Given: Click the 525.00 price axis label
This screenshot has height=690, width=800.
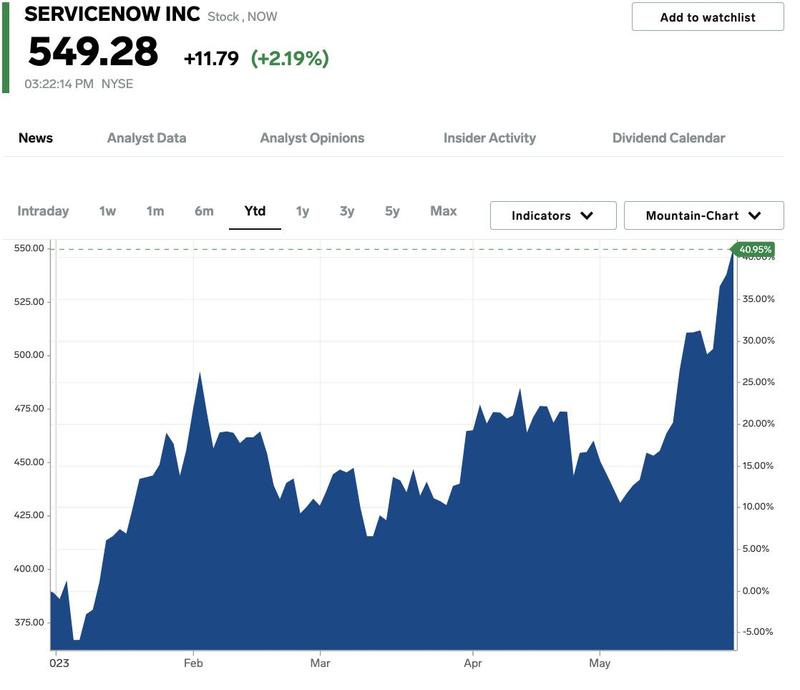Looking at the screenshot, I should pyautogui.click(x=29, y=302).
